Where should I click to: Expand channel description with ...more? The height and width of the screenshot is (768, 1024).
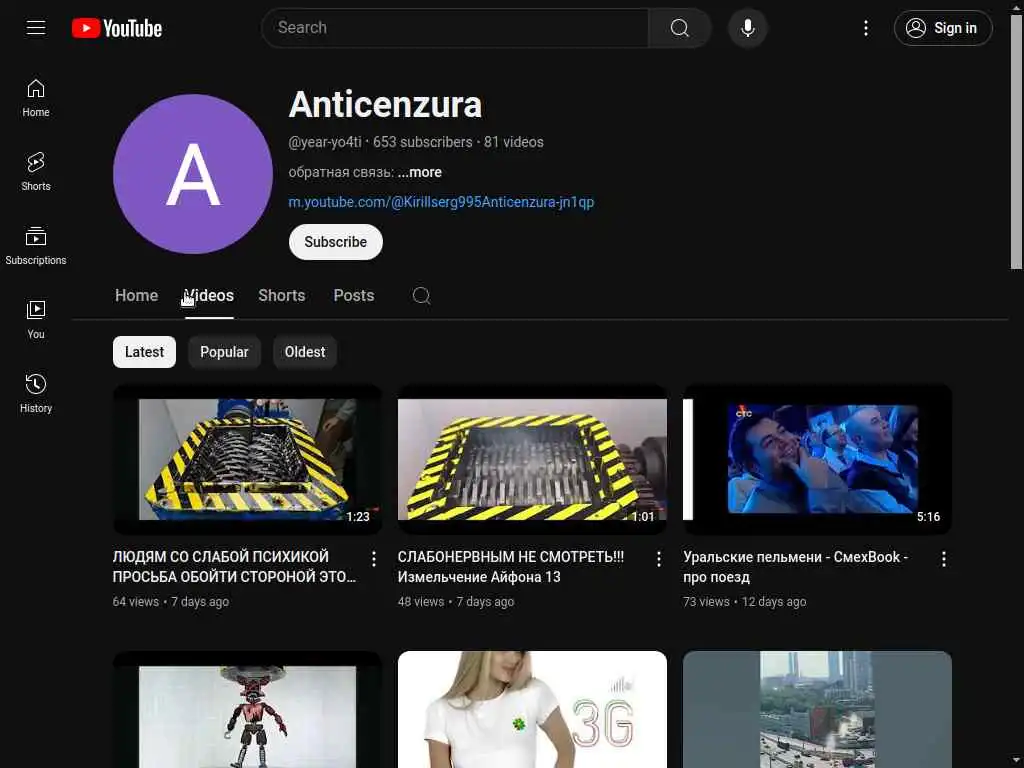pyautogui.click(x=420, y=172)
